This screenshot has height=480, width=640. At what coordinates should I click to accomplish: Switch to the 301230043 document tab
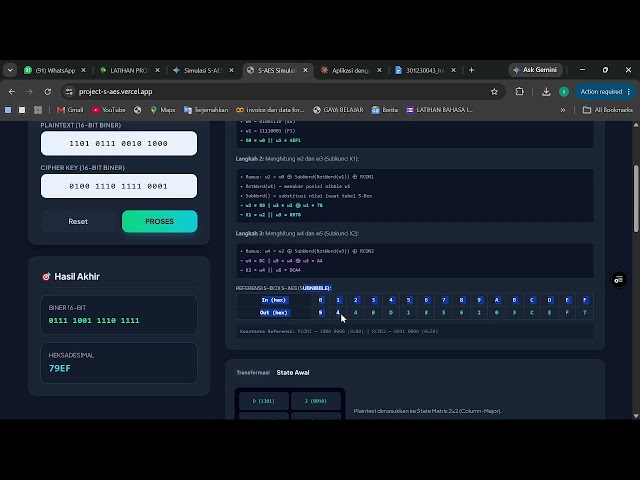tap(424, 70)
